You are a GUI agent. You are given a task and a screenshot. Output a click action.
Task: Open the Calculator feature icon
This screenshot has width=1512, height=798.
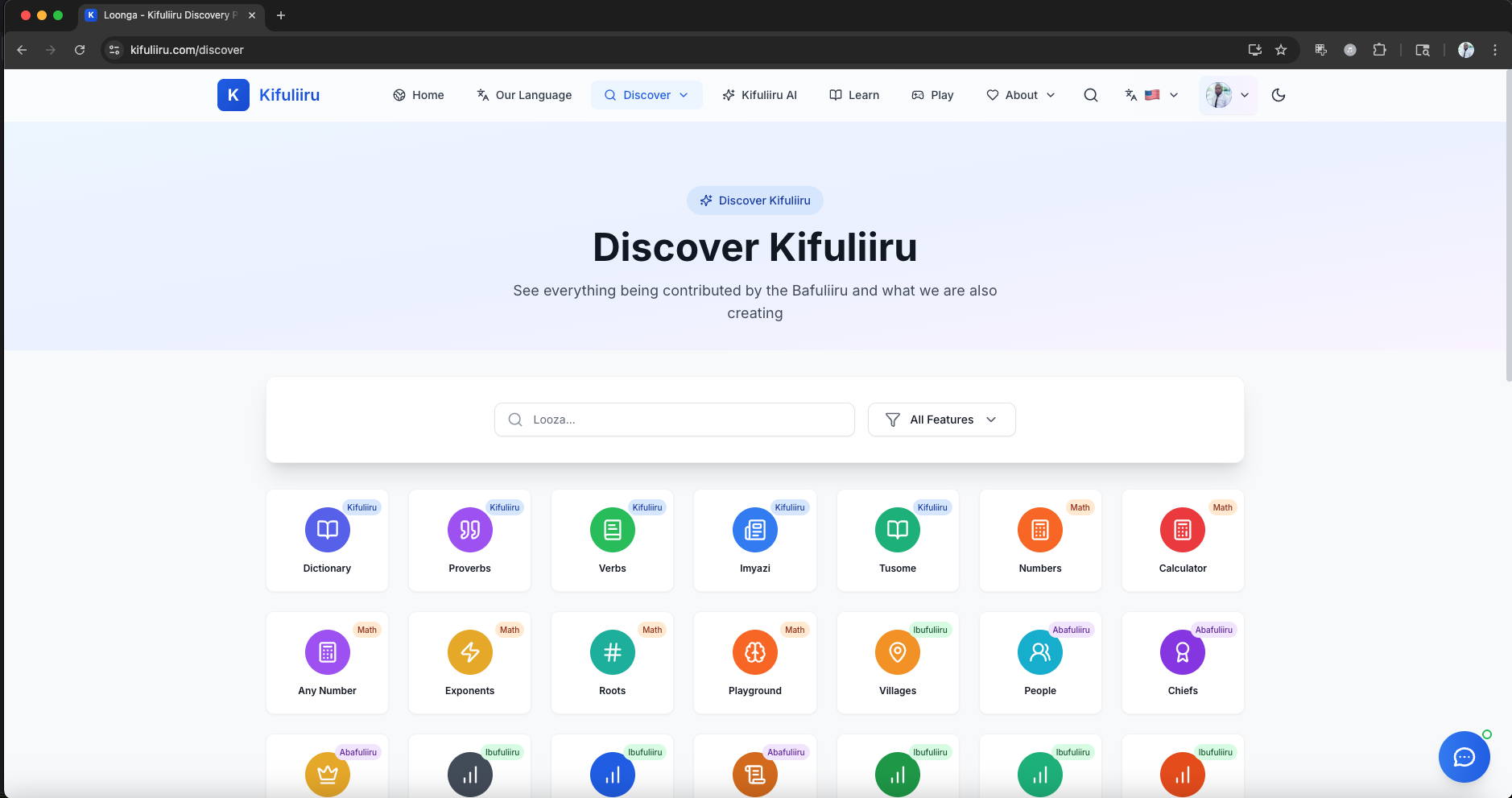point(1182,530)
